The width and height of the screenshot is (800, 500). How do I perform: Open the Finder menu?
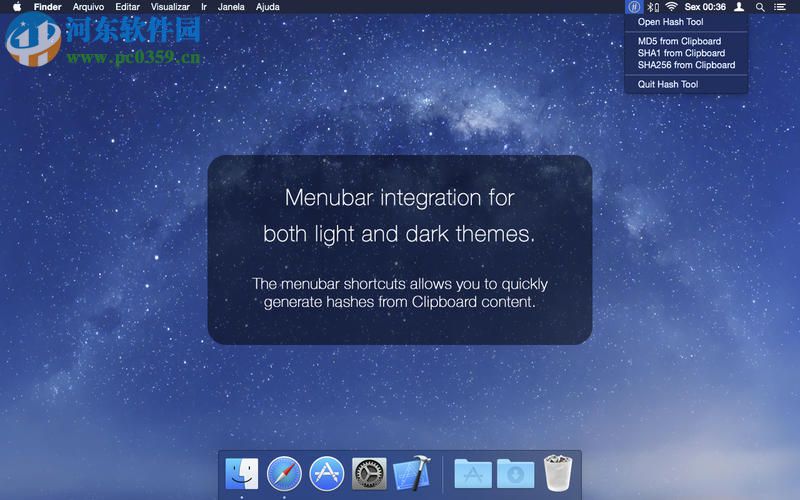[x=47, y=7]
